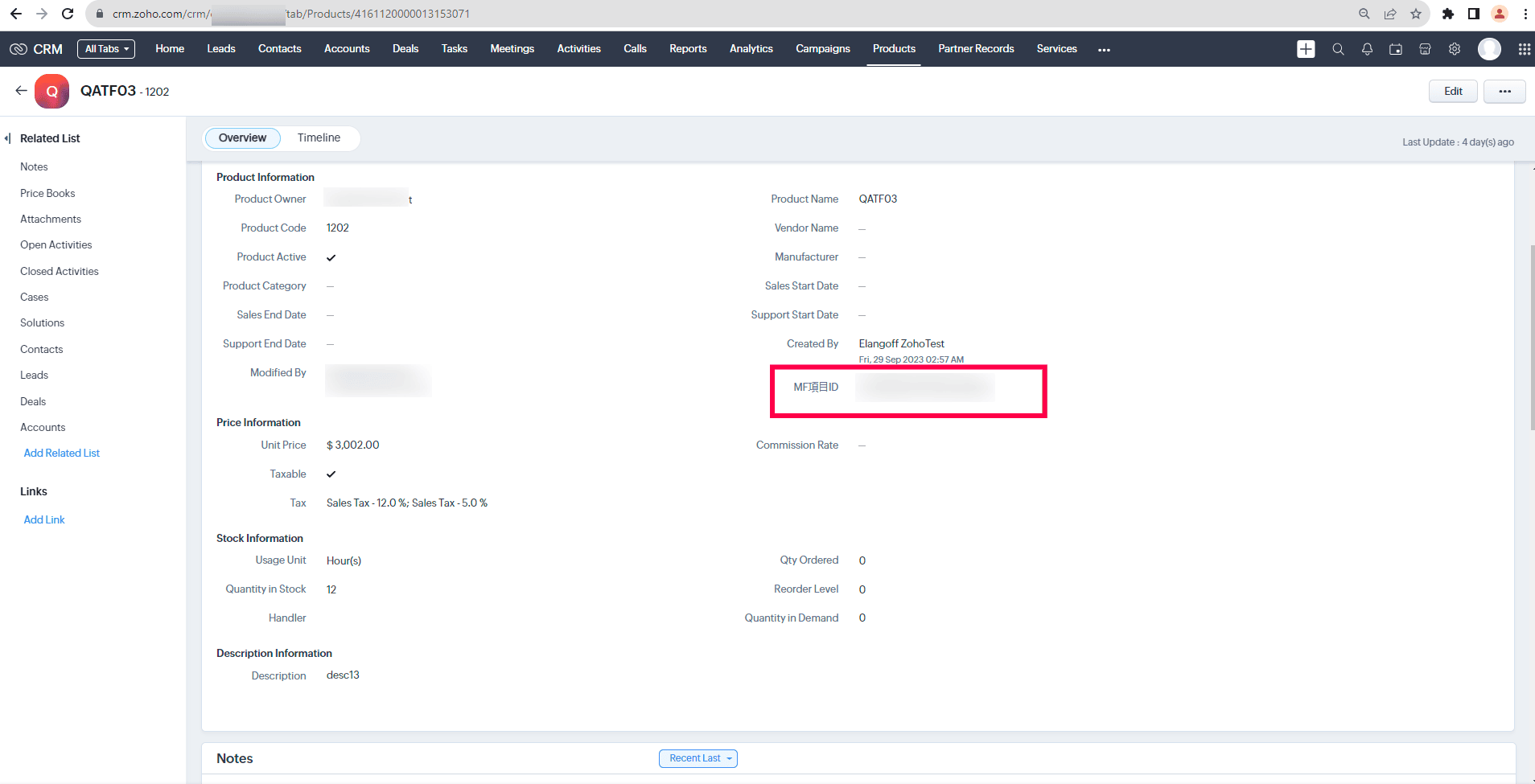This screenshot has height=784, width=1535.
Task: Open the Recent Last notes dropdown
Action: point(698,758)
